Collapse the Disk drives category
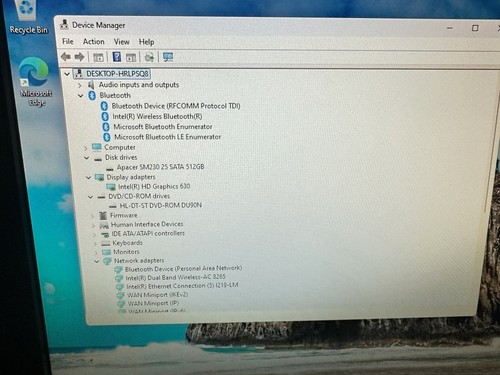 point(86,158)
